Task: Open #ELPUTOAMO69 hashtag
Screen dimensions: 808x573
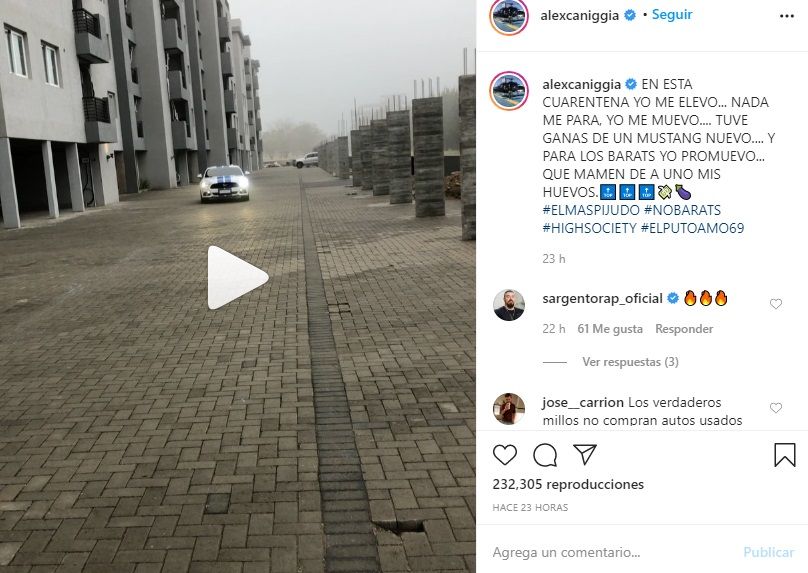Action: pos(693,228)
